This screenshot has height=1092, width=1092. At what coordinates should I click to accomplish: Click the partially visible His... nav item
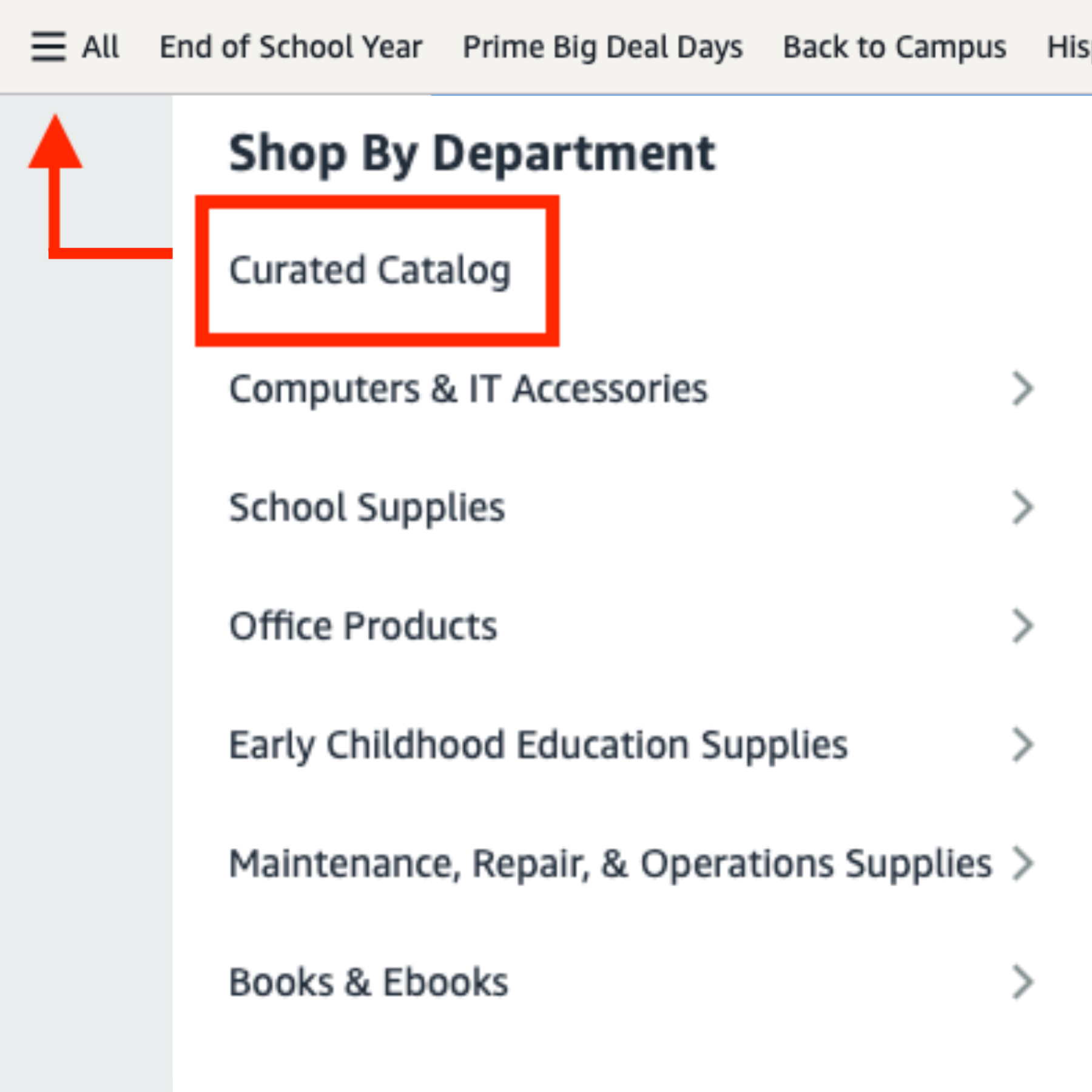click(x=1069, y=47)
